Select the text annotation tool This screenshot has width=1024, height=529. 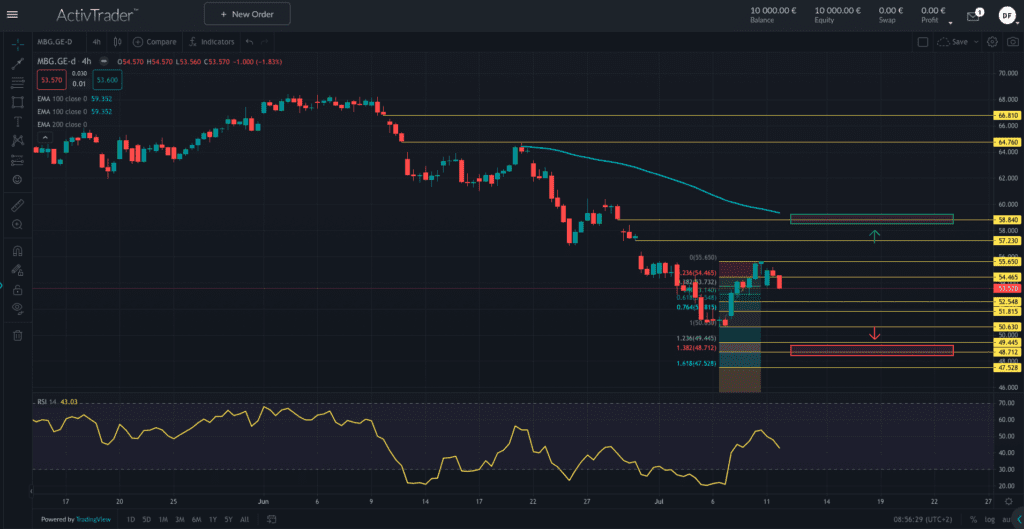pos(17,121)
